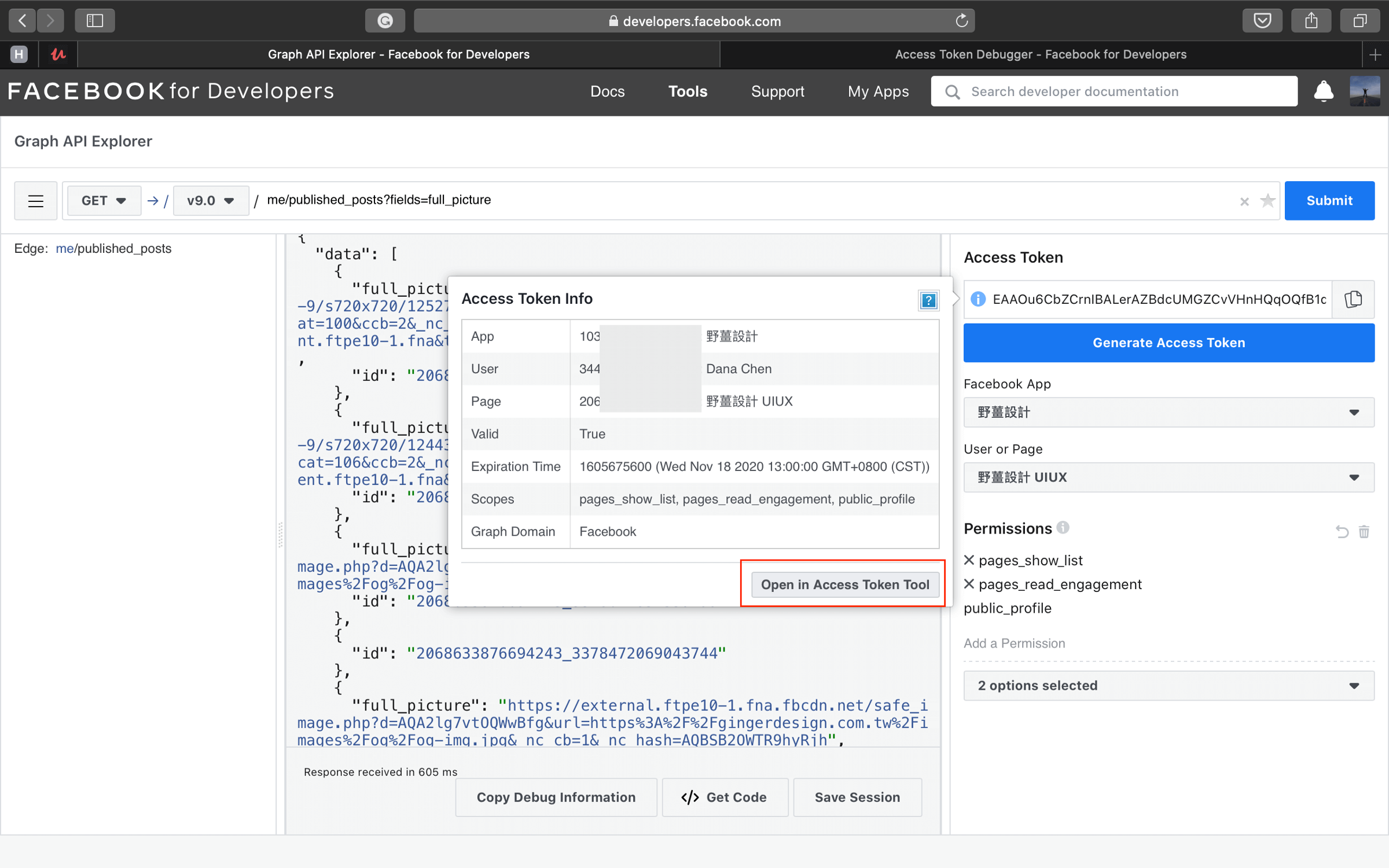Delete permissions with the trash icon
1389x868 pixels.
coord(1364,531)
